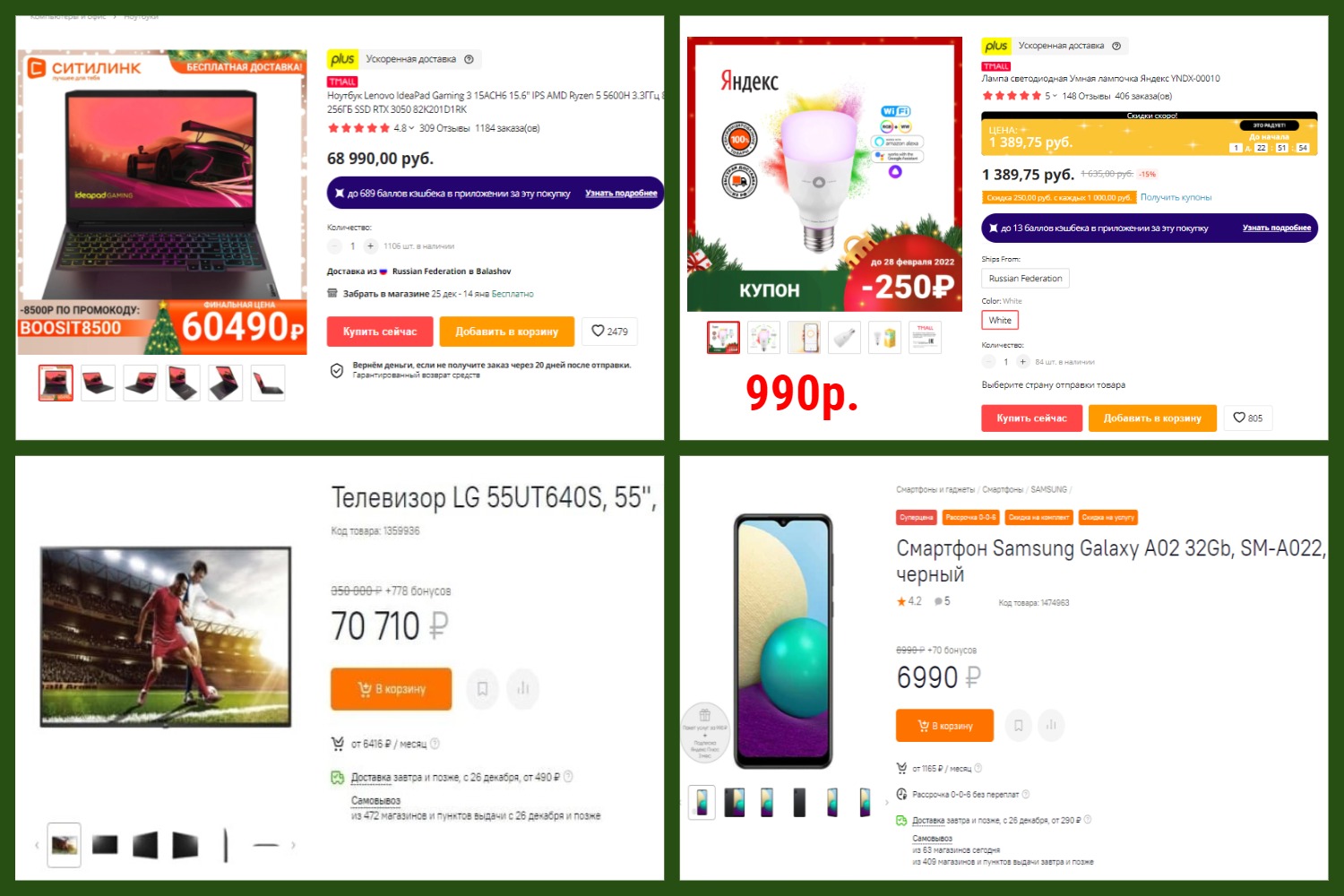Click Получить купоны link

pyautogui.click(x=1176, y=197)
